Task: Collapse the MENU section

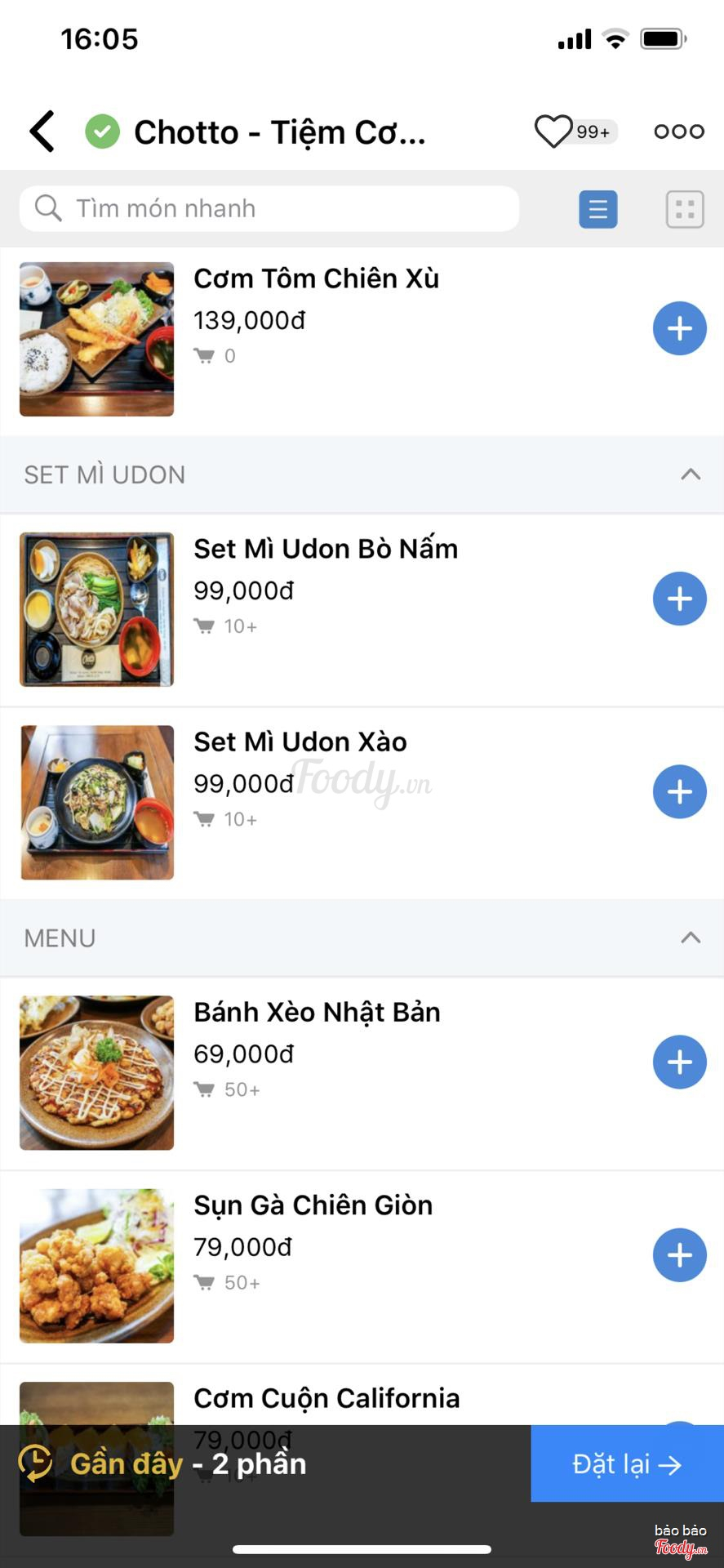Action: point(691,938)
